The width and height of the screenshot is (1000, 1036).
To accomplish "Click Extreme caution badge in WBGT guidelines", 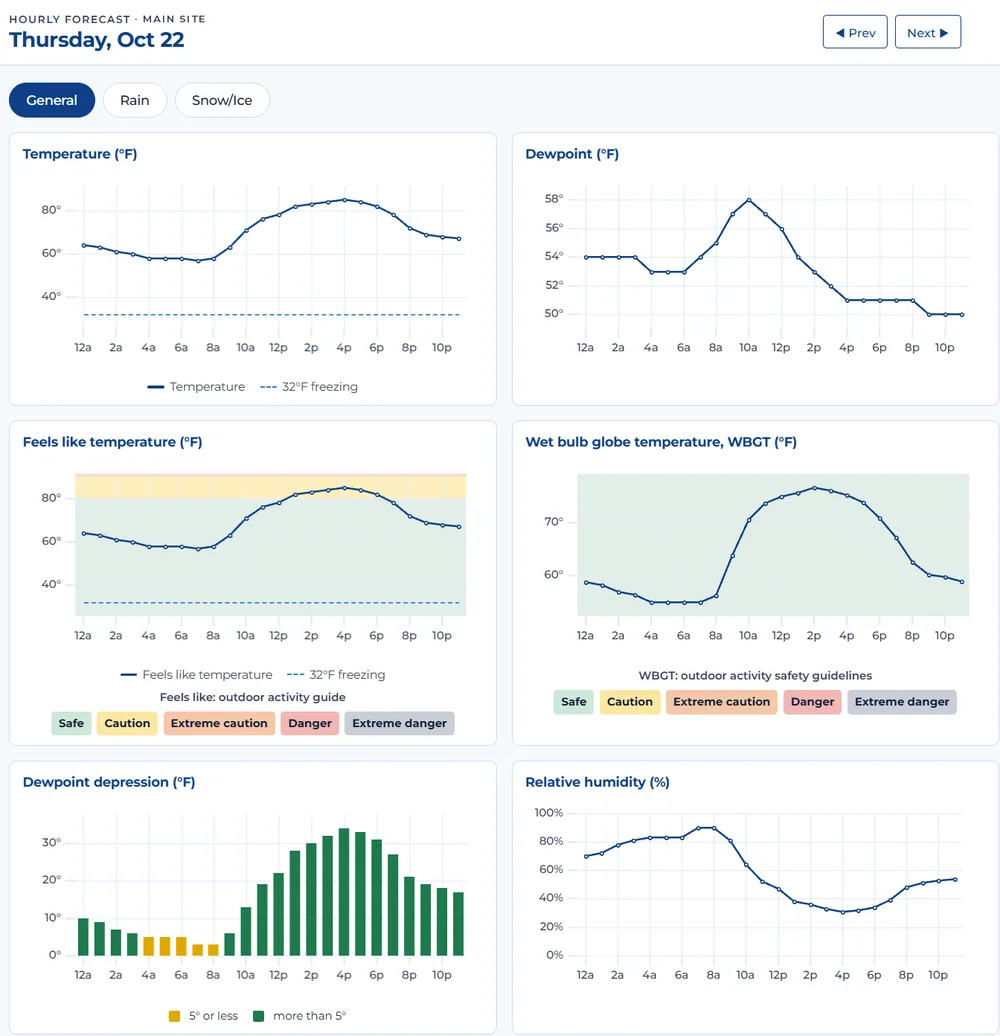I will click(x=721, y=702).
